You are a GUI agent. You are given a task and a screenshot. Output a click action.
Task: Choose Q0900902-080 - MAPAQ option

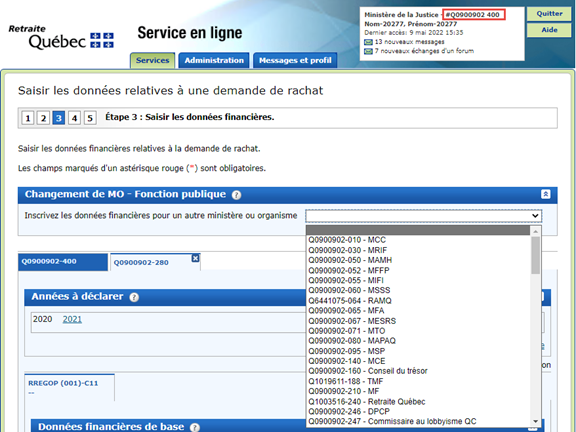click(x=418, y=341)
